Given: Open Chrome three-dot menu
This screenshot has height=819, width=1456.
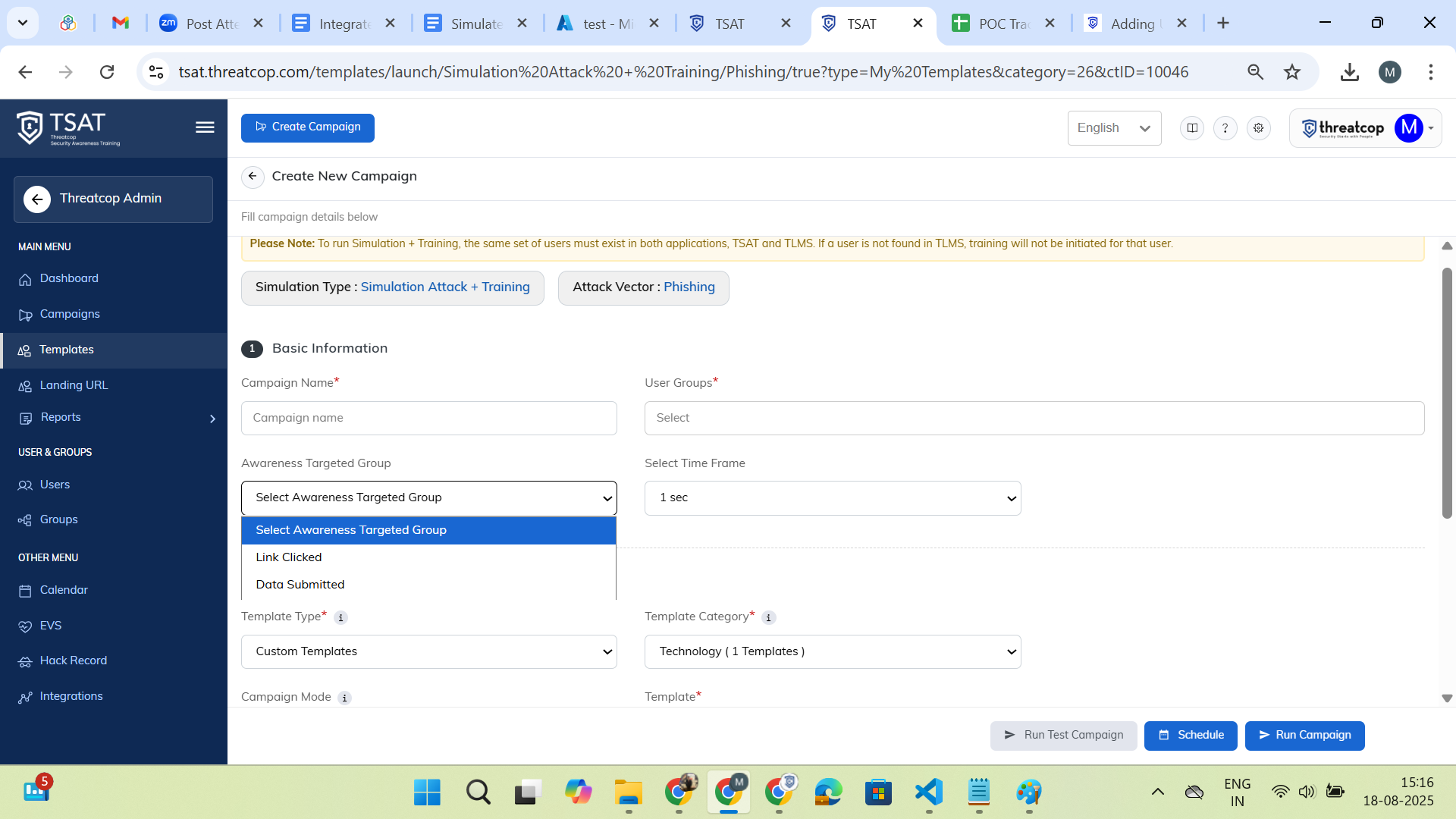Looking at the screenshot, I should pyautogui.click(x=1431, y=72).
